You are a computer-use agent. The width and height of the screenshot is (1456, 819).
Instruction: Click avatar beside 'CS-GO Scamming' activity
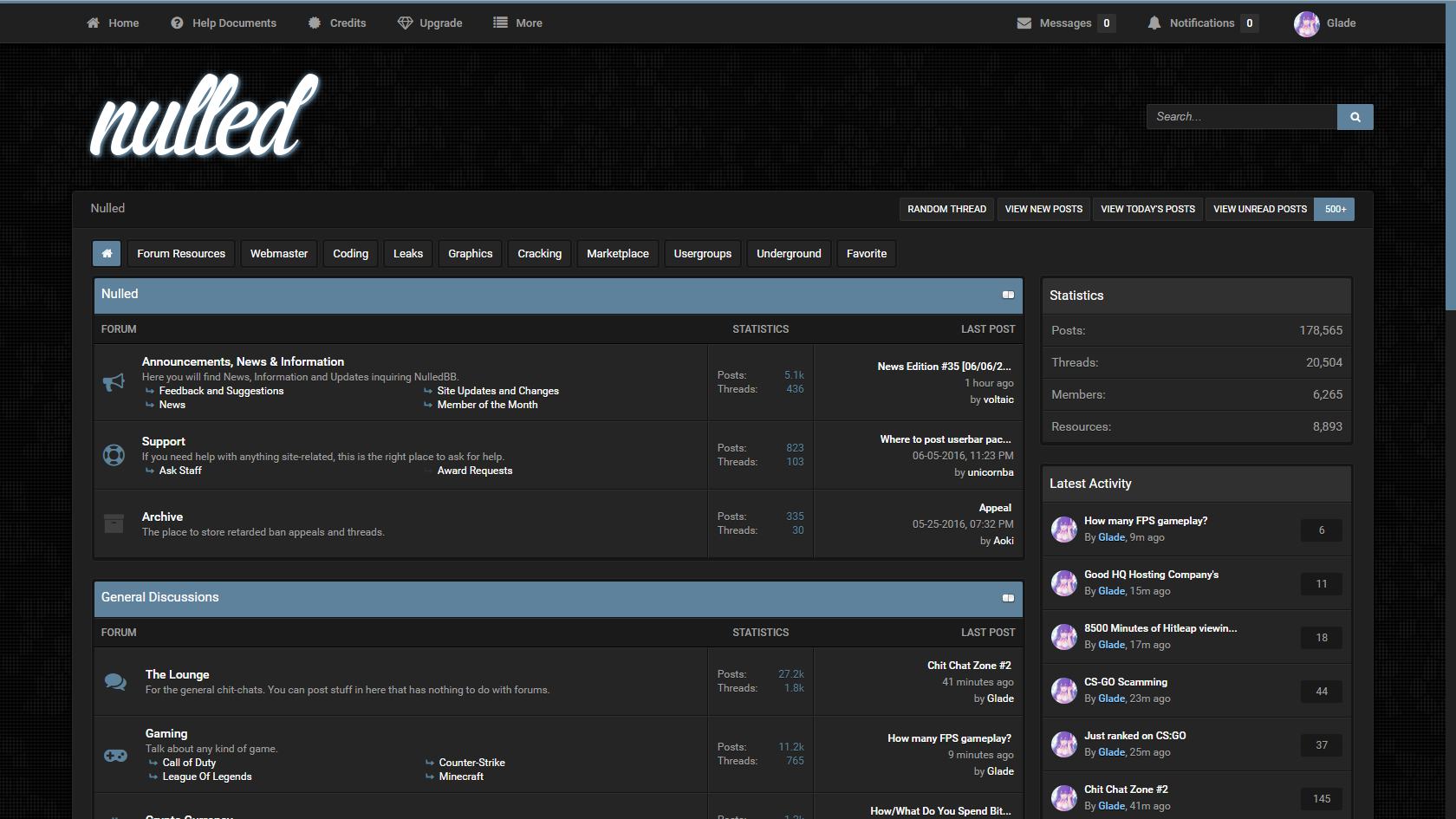tap(1064, 691)
